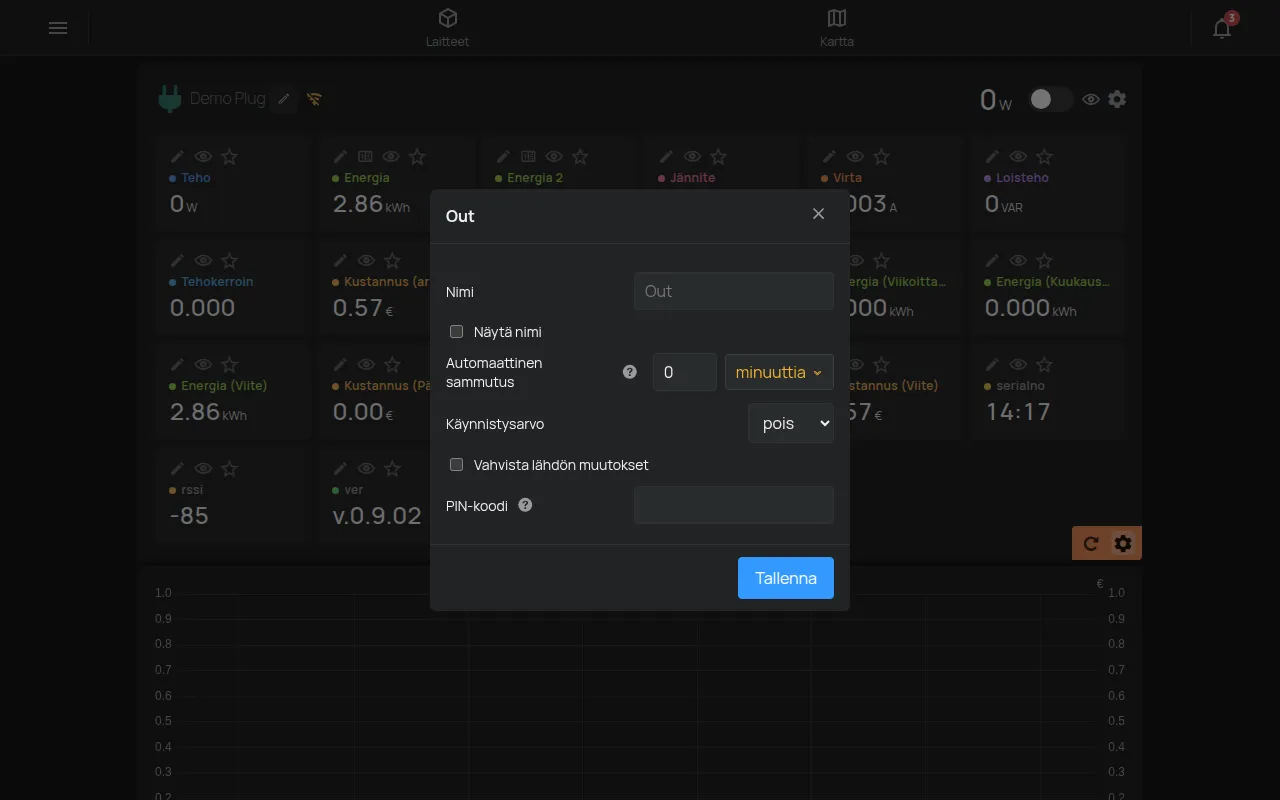Save settings with Tallenna button
Viewport: 1280px width, 800px height.
(786, 578)
